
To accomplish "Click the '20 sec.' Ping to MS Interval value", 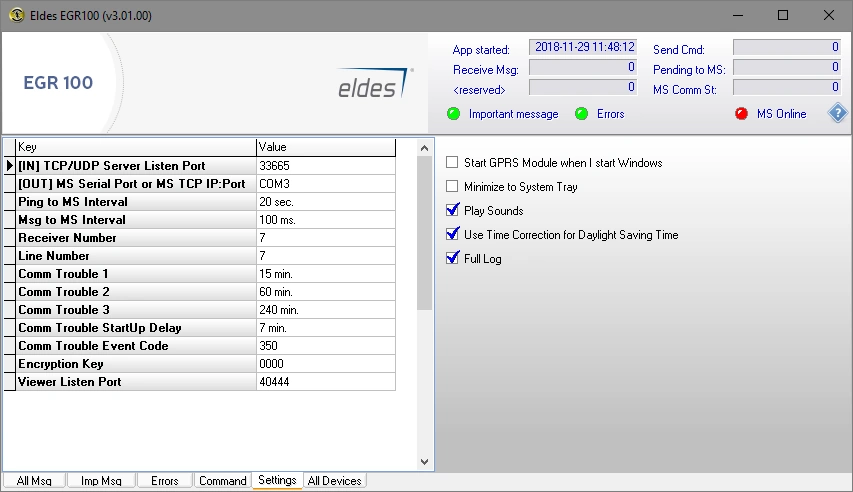I will coord(326,201).
